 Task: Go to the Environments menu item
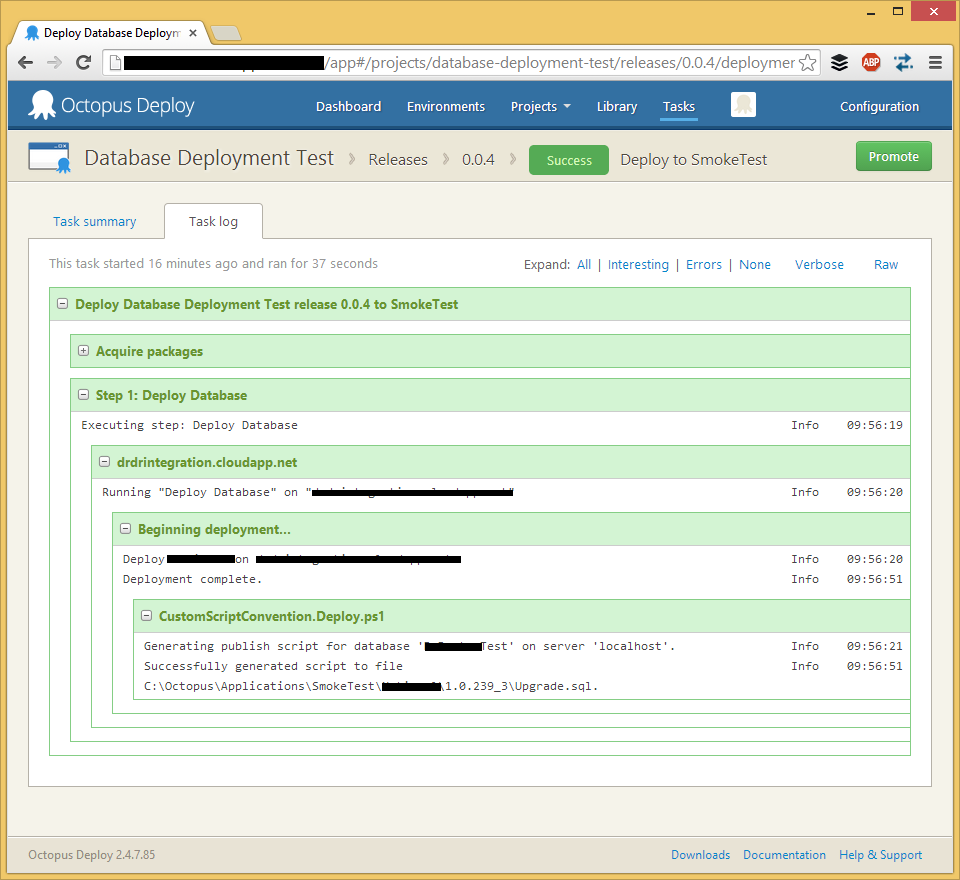445,106
